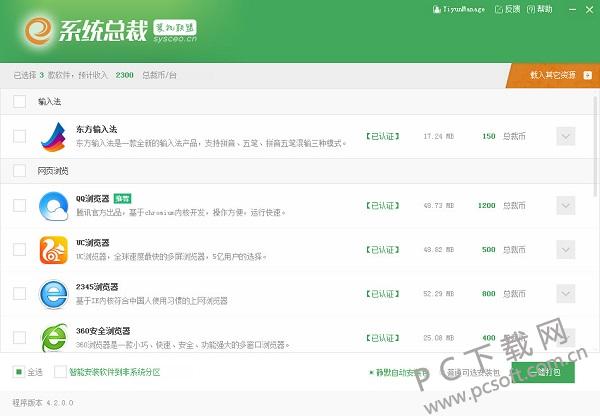
Task: Click the UC浏览器 description line
Action: 171,256
